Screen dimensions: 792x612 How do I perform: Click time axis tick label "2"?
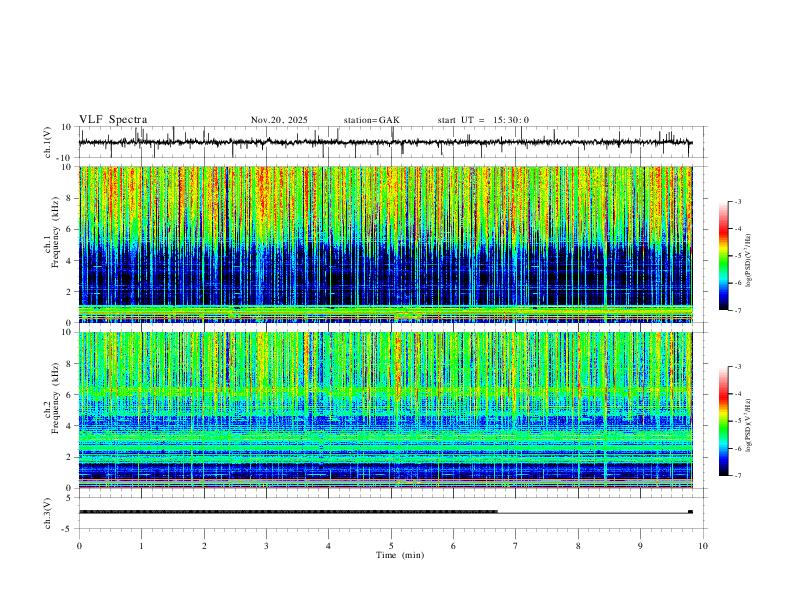click(x=204, y=546)
